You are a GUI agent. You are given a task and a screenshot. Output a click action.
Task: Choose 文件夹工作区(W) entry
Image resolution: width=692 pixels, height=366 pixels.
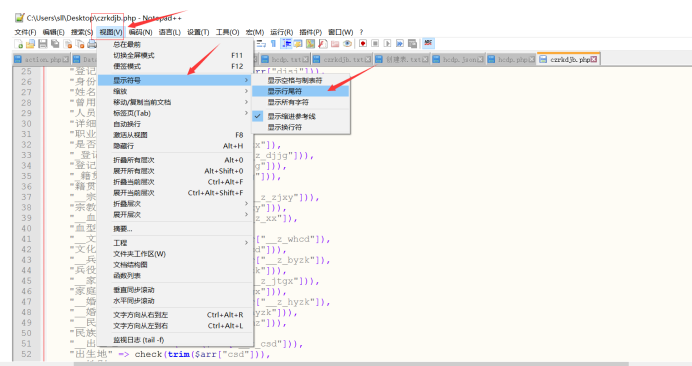point(175,254)
